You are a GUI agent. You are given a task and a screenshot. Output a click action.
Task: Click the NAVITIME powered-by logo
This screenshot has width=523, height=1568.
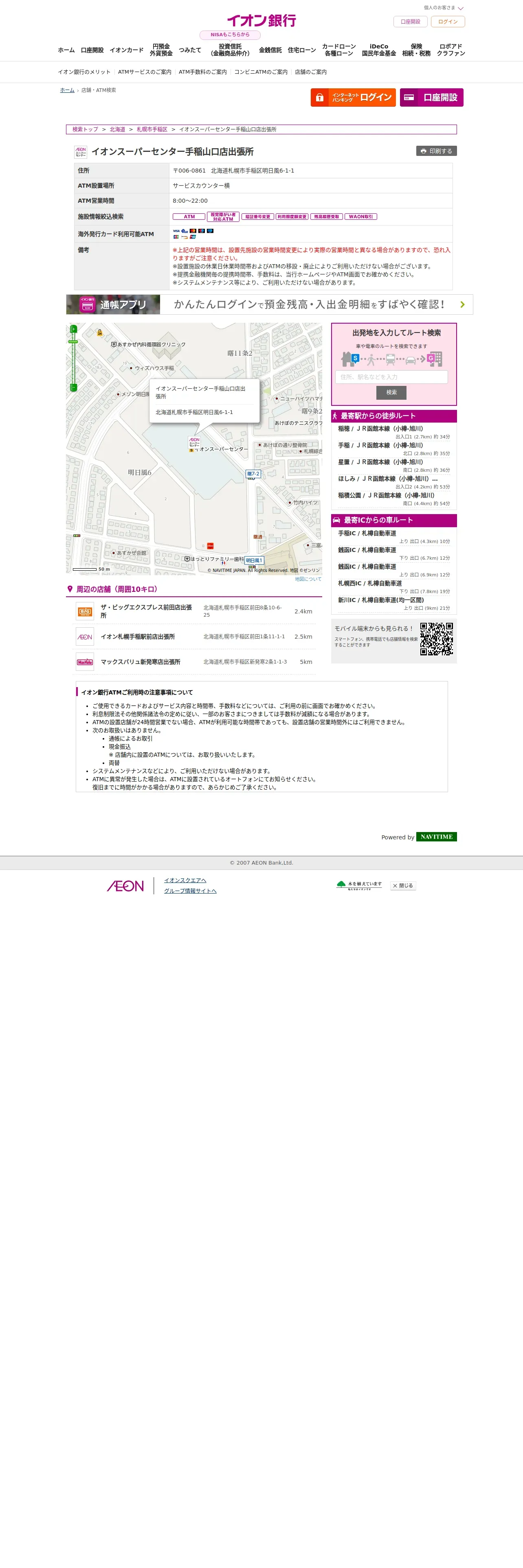point(437,837)
